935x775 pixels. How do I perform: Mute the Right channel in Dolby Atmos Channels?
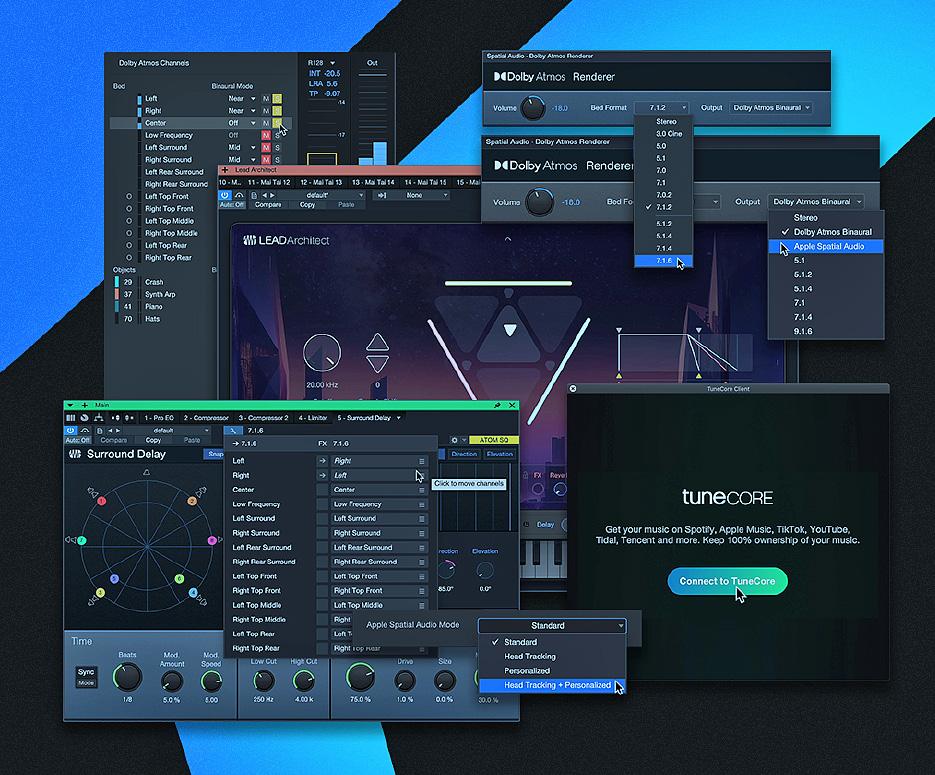pos(266,111)
